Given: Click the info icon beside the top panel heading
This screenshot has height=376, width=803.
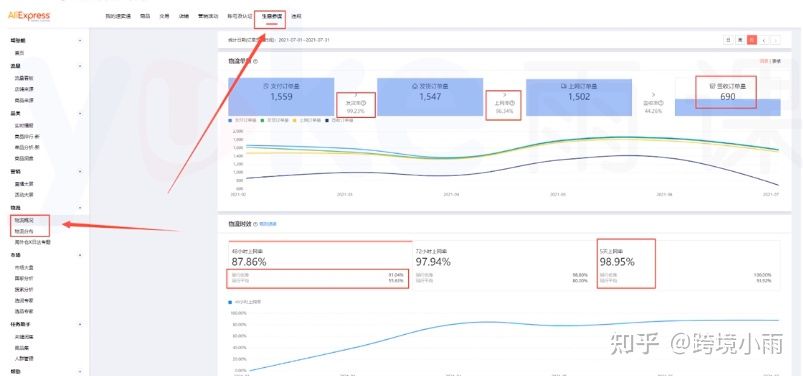Looking at the screenshot, I should point(256,61).
